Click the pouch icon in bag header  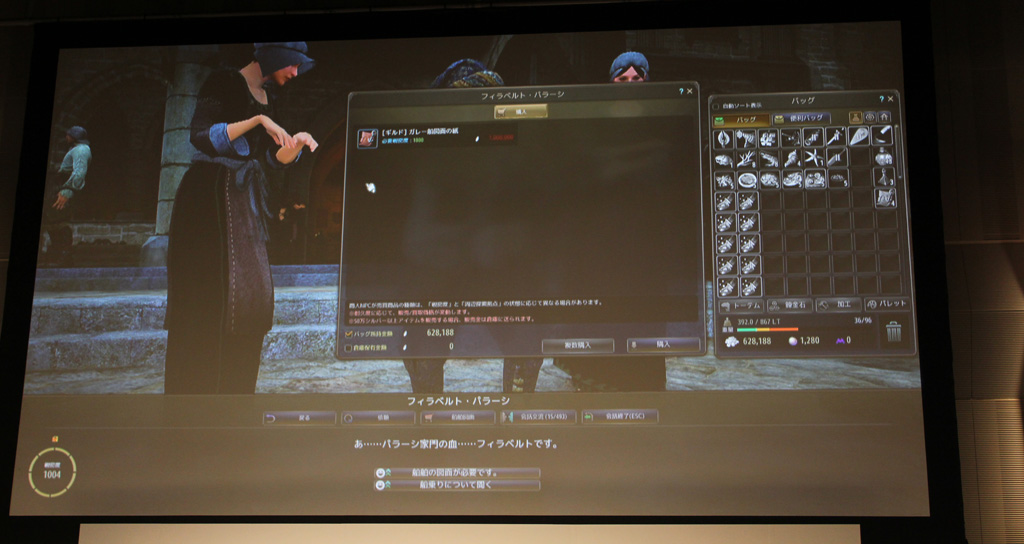[856, 118]
